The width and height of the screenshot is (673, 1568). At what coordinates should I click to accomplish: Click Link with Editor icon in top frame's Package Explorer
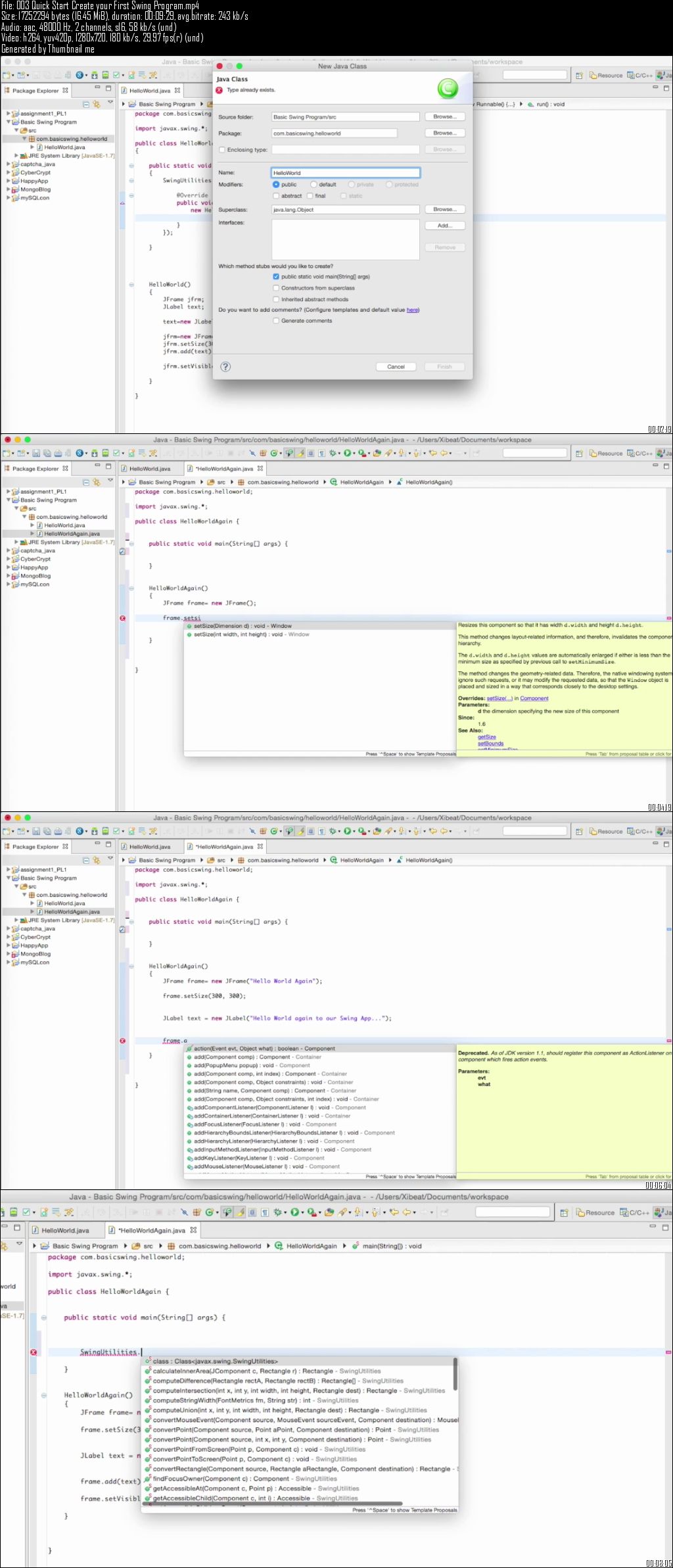coord(97,104)
